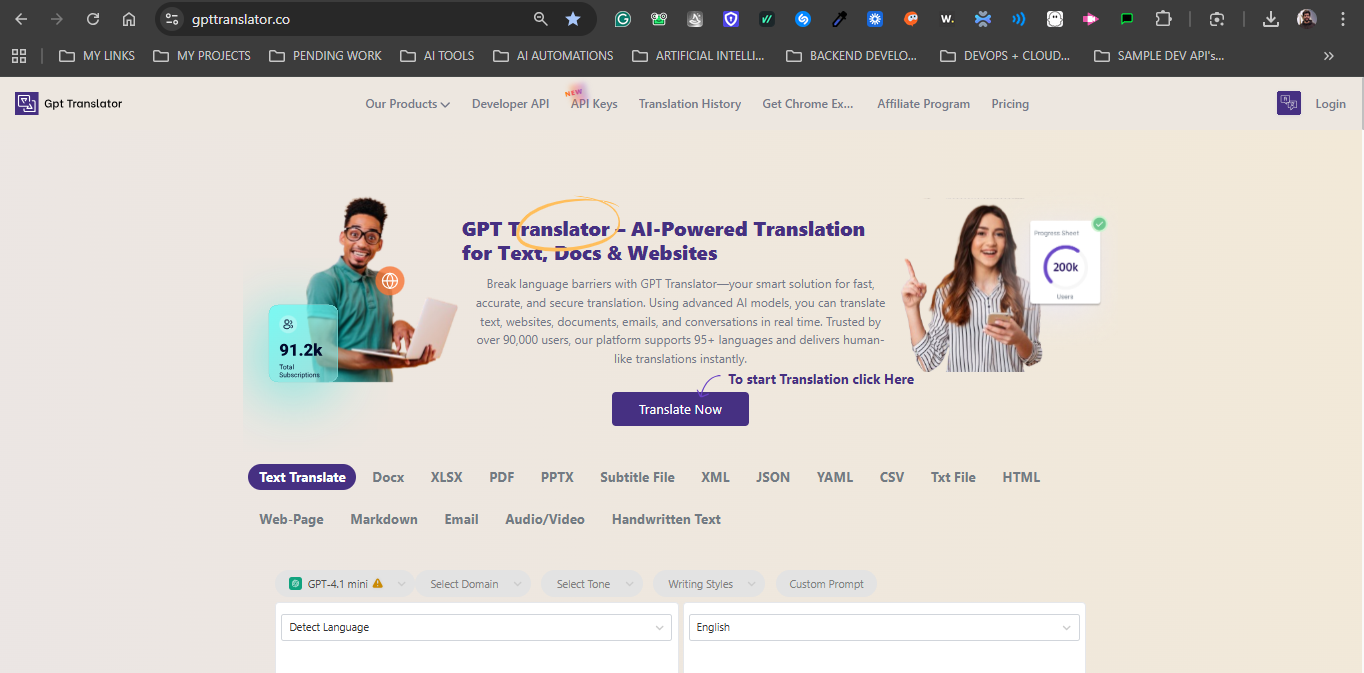Image resolution: width=1364 pixels, height=673 pixels.
Task: Click the screenshot capture icon in toolbar
Action: pyautogui.click(x=1217, y=19)
